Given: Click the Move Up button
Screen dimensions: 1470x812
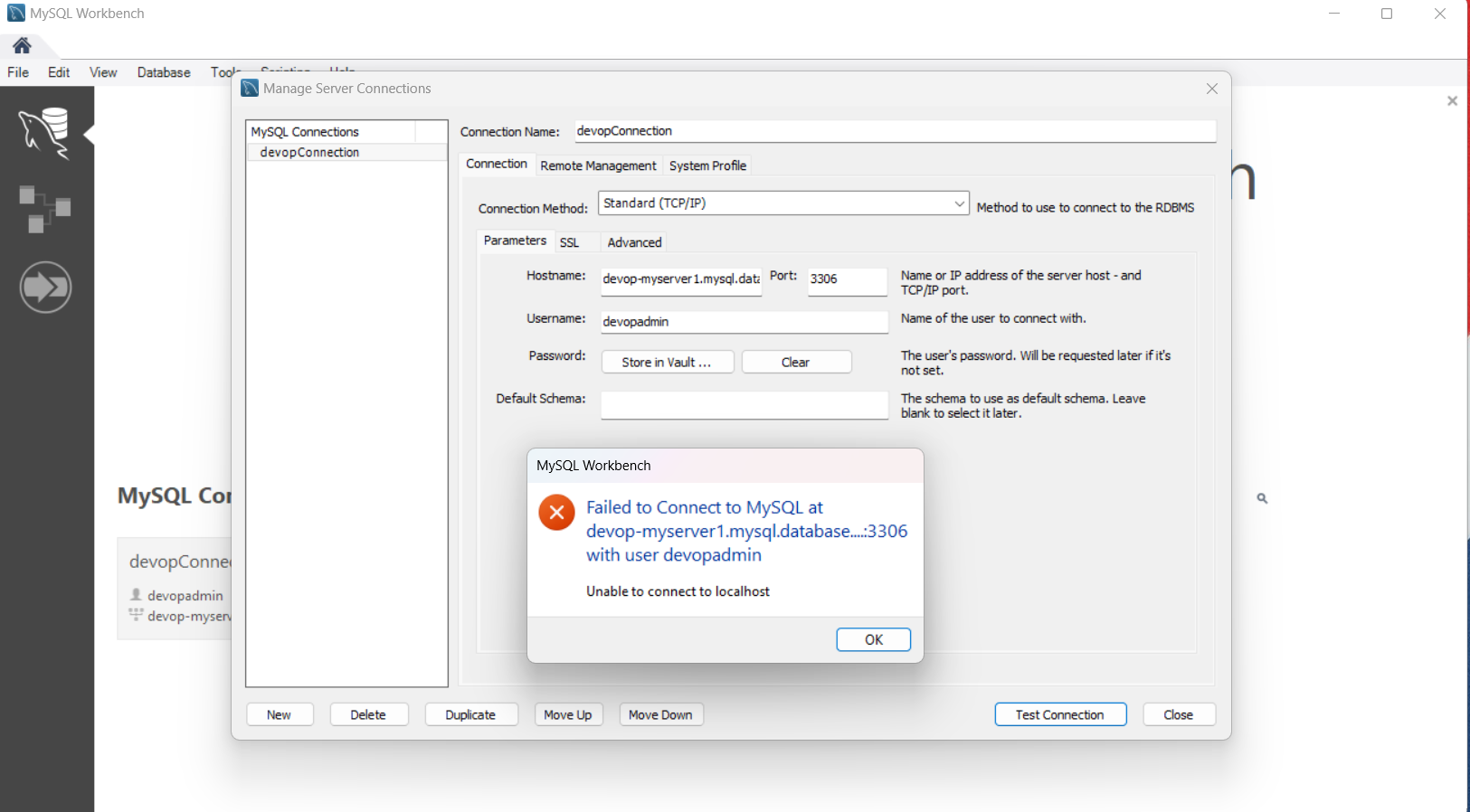Looking at the screenshot, I should [x=568, y=714].
